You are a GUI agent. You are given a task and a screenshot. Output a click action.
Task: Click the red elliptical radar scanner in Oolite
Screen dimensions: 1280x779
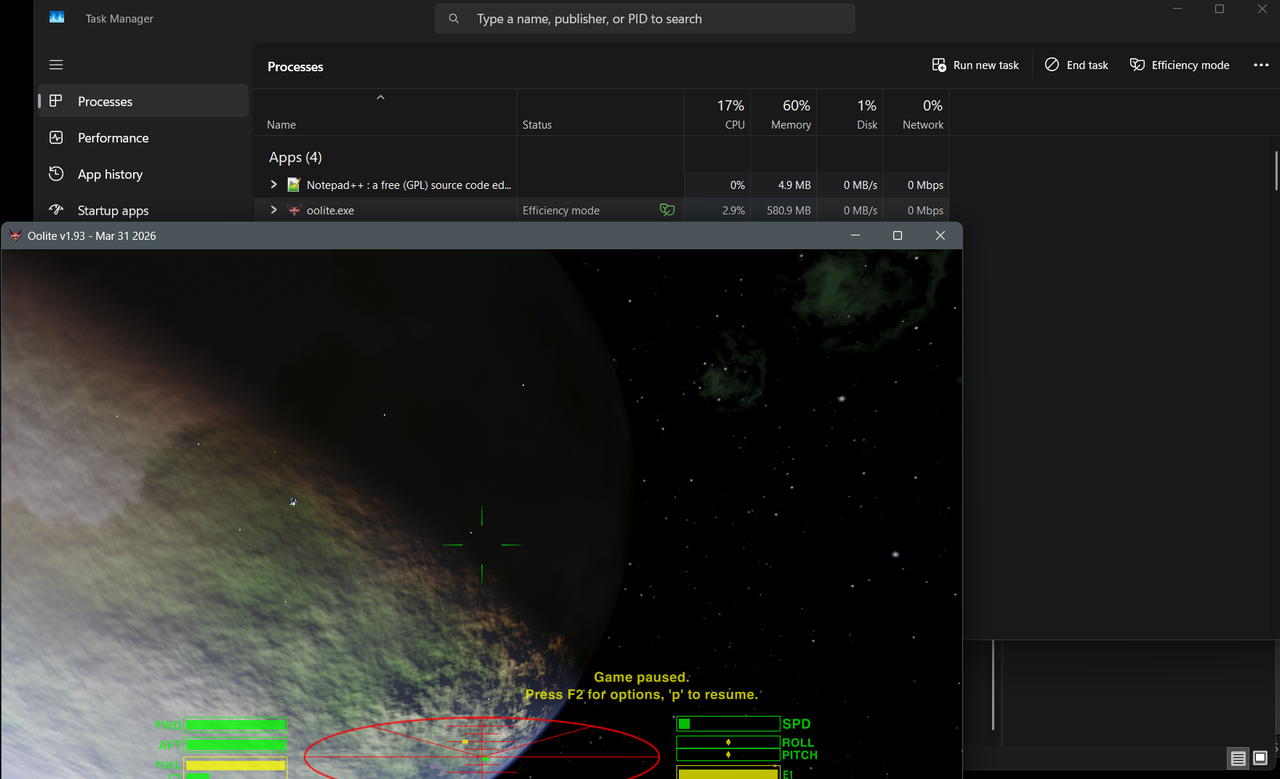point(482,749)
